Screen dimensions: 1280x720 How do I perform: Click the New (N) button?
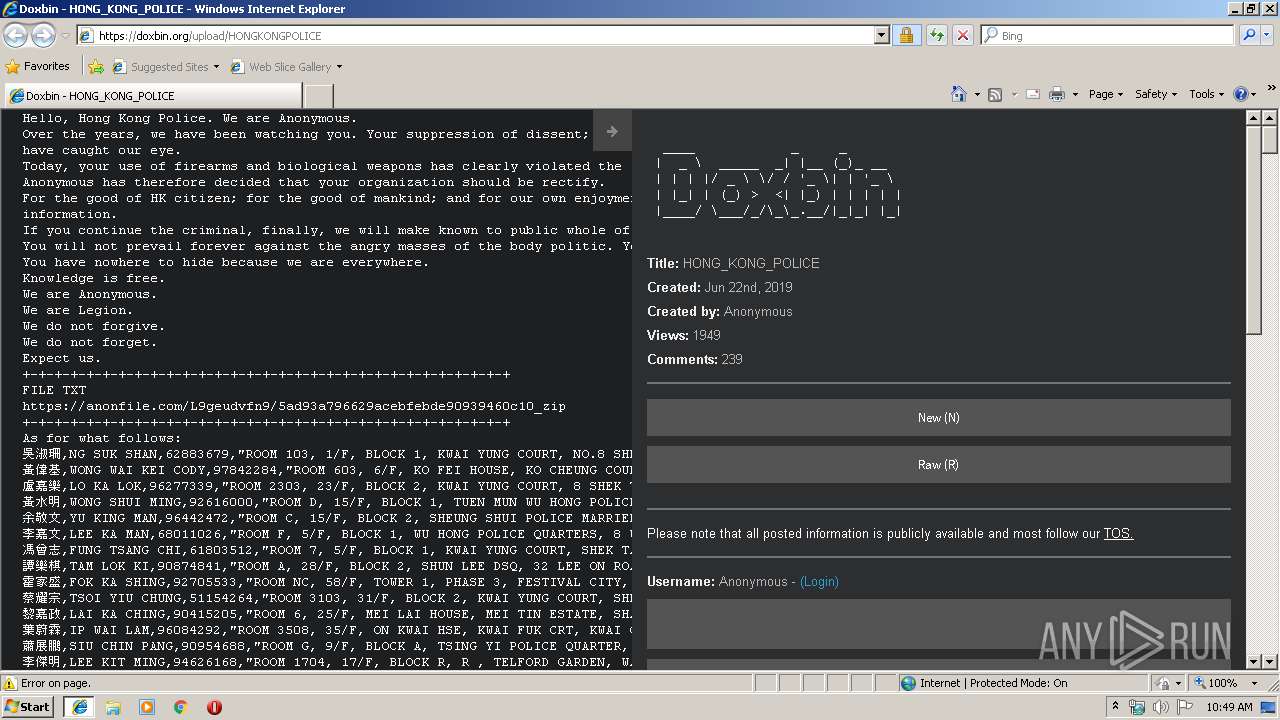coord(939,418)
